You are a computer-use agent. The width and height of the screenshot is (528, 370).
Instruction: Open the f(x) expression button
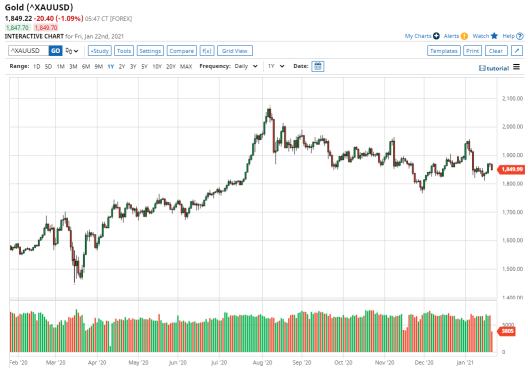(x=207, y=51)
